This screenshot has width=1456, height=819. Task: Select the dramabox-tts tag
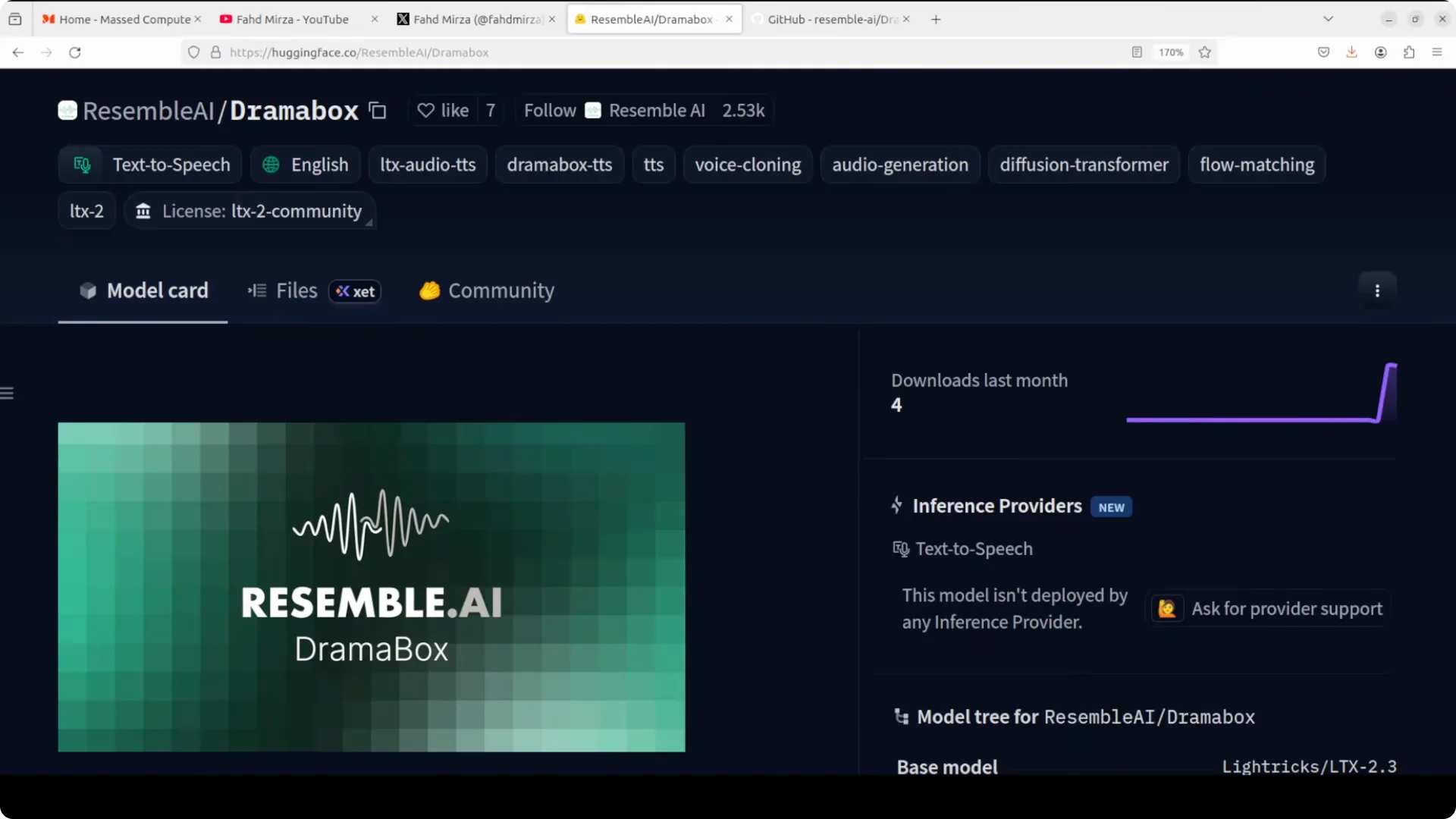point(560,165)
